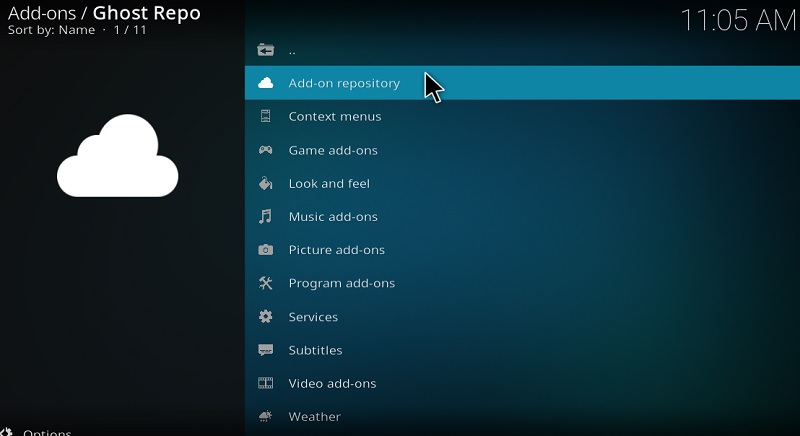Click the 11:05 AM clock
Screen dimensions: 800x436
(739, 21)
